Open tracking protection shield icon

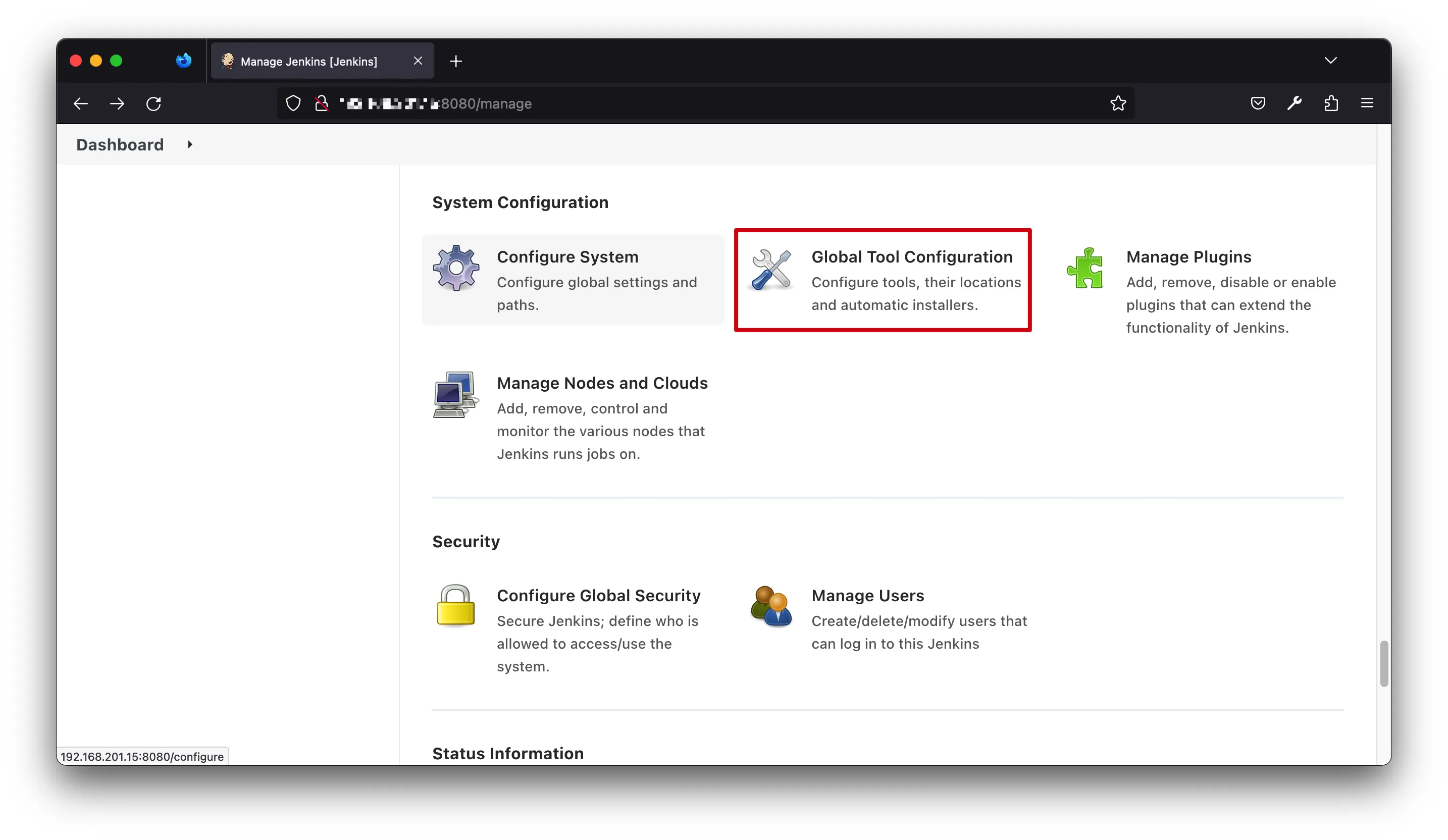293,103
